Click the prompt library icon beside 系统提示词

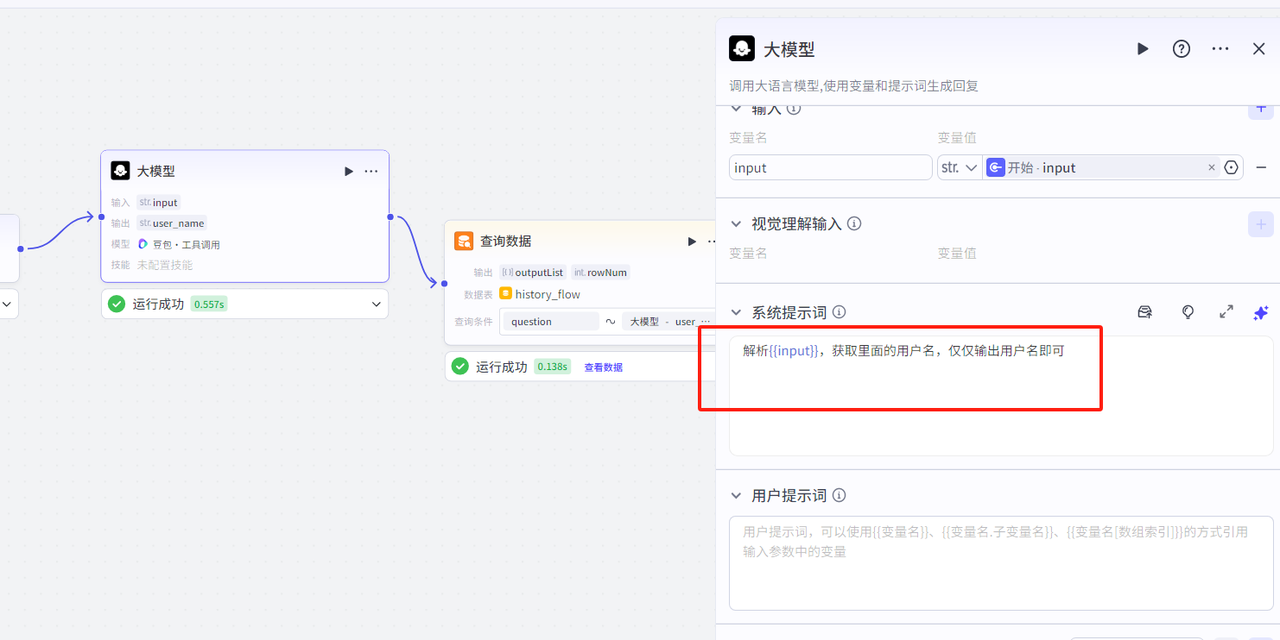[1145, 312]
